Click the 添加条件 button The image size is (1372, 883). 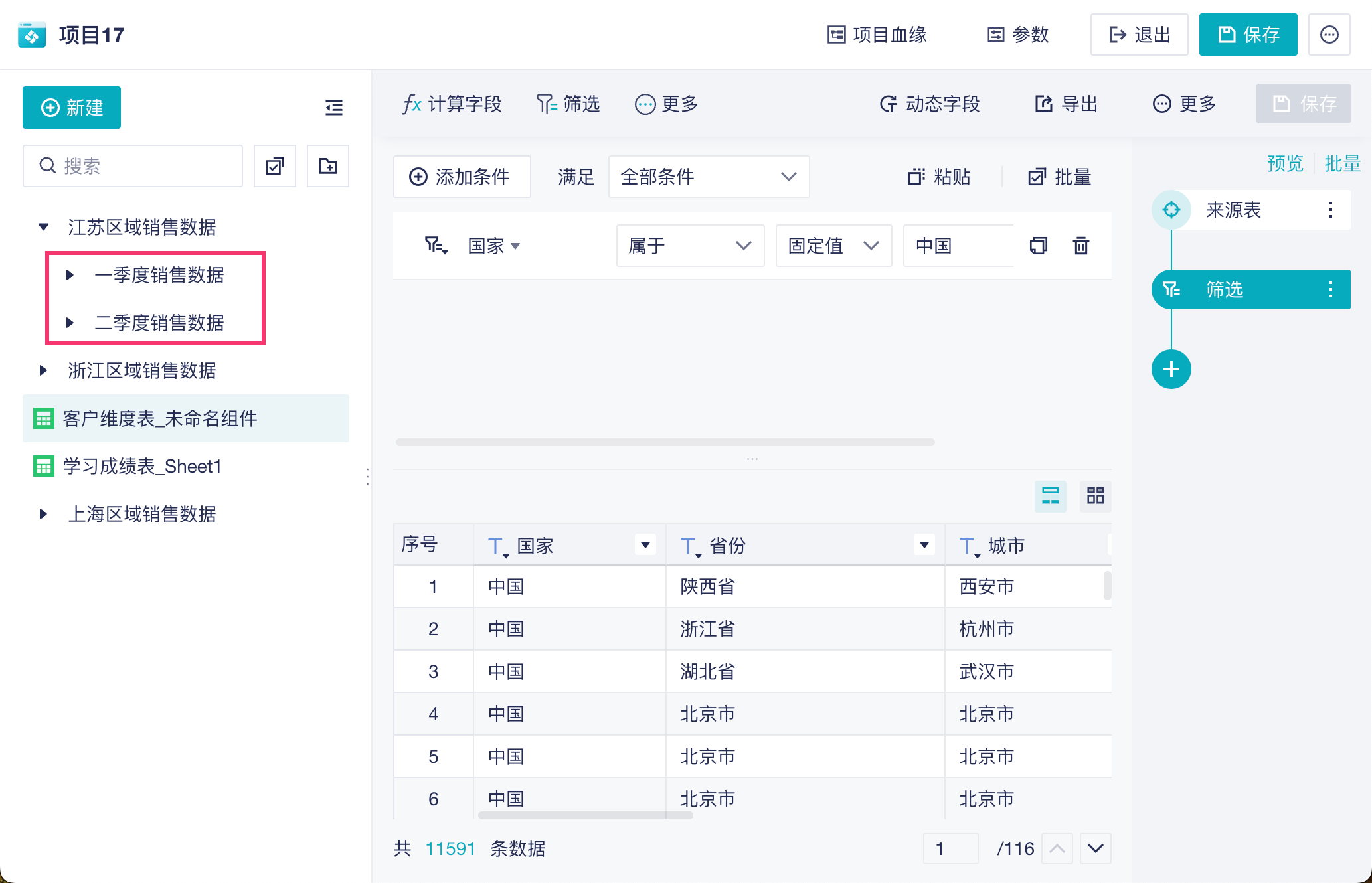tap(462, 177)
